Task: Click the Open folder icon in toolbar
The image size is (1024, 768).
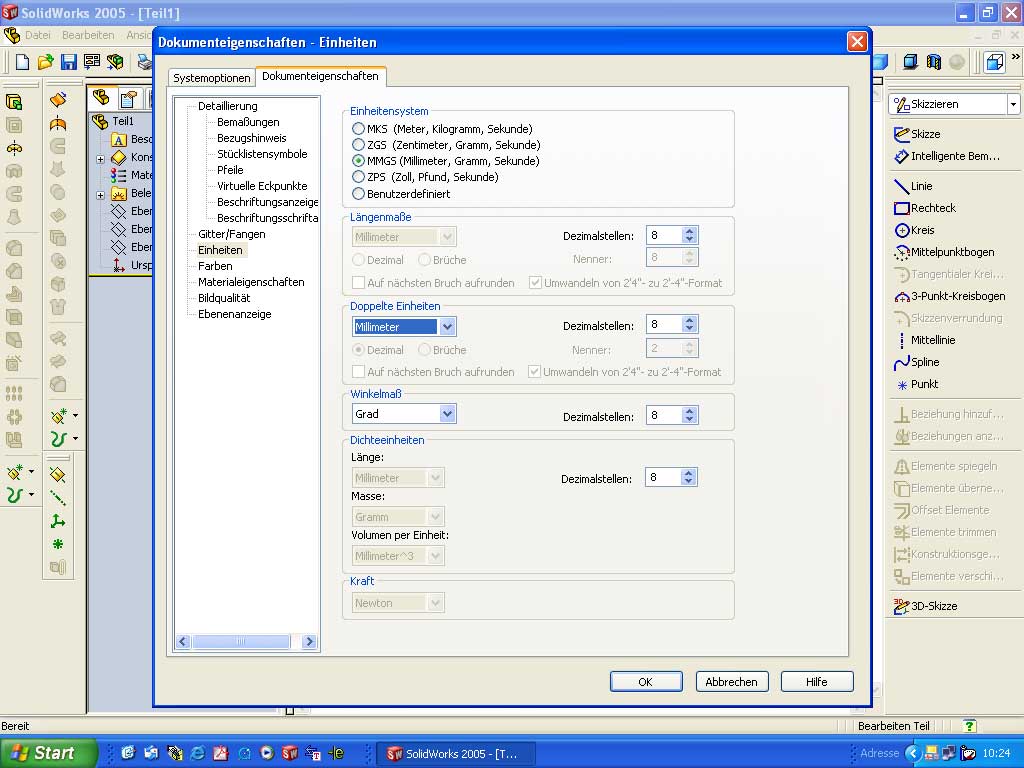Action: [45, 62]
